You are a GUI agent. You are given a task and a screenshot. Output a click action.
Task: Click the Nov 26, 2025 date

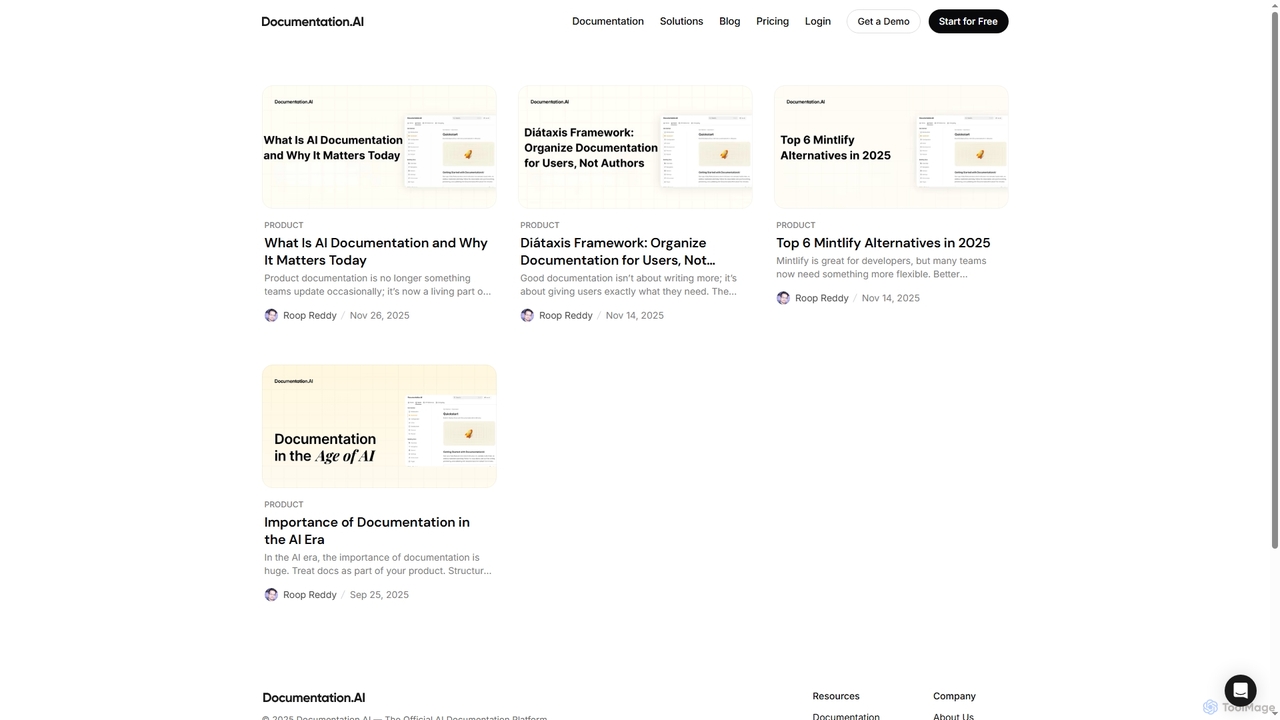[379, 315]
